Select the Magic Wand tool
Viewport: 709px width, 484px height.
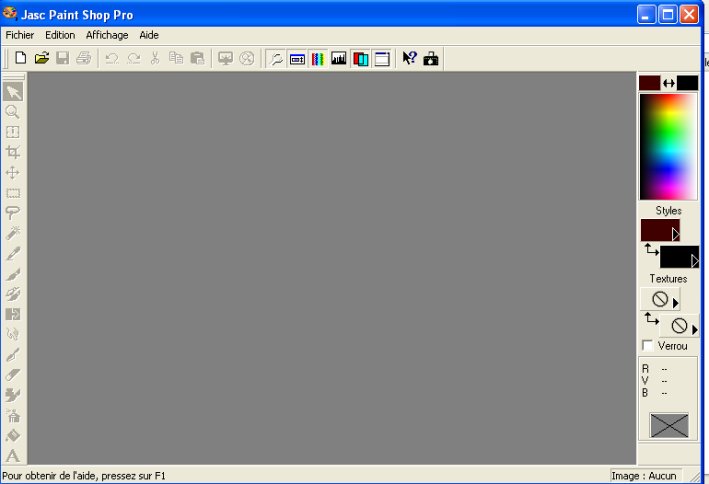pos(13,233)
